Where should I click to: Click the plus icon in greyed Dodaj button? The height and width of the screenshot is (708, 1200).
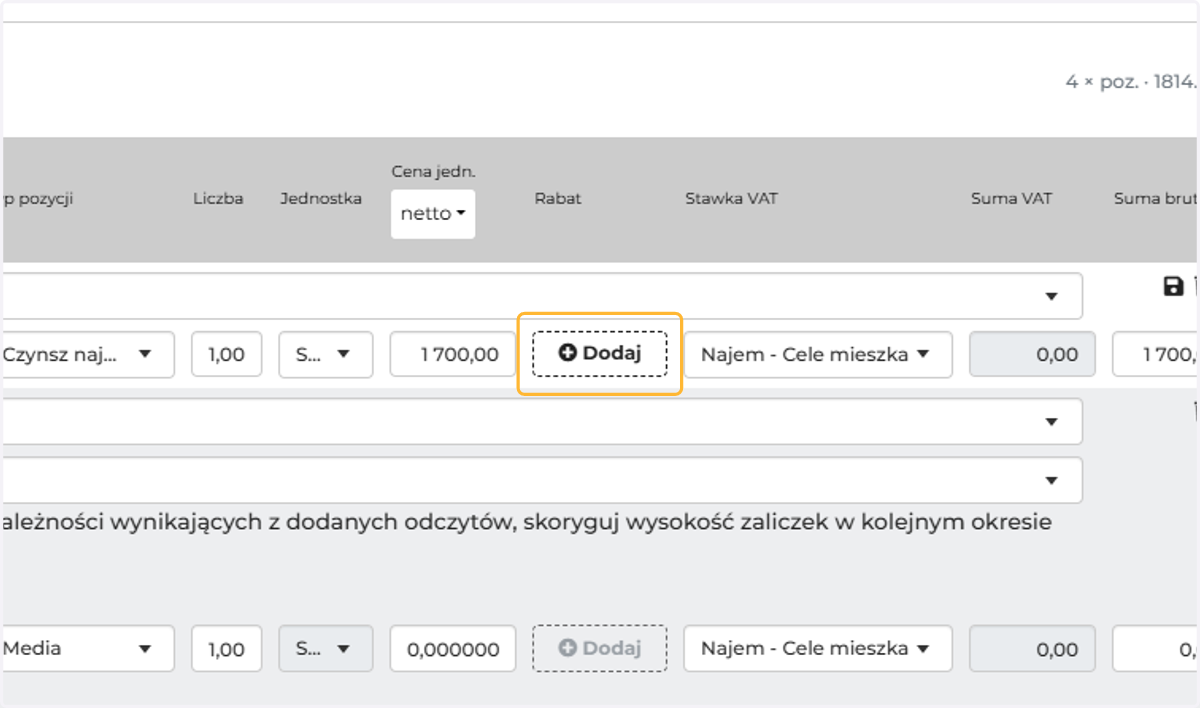[568, 647]
